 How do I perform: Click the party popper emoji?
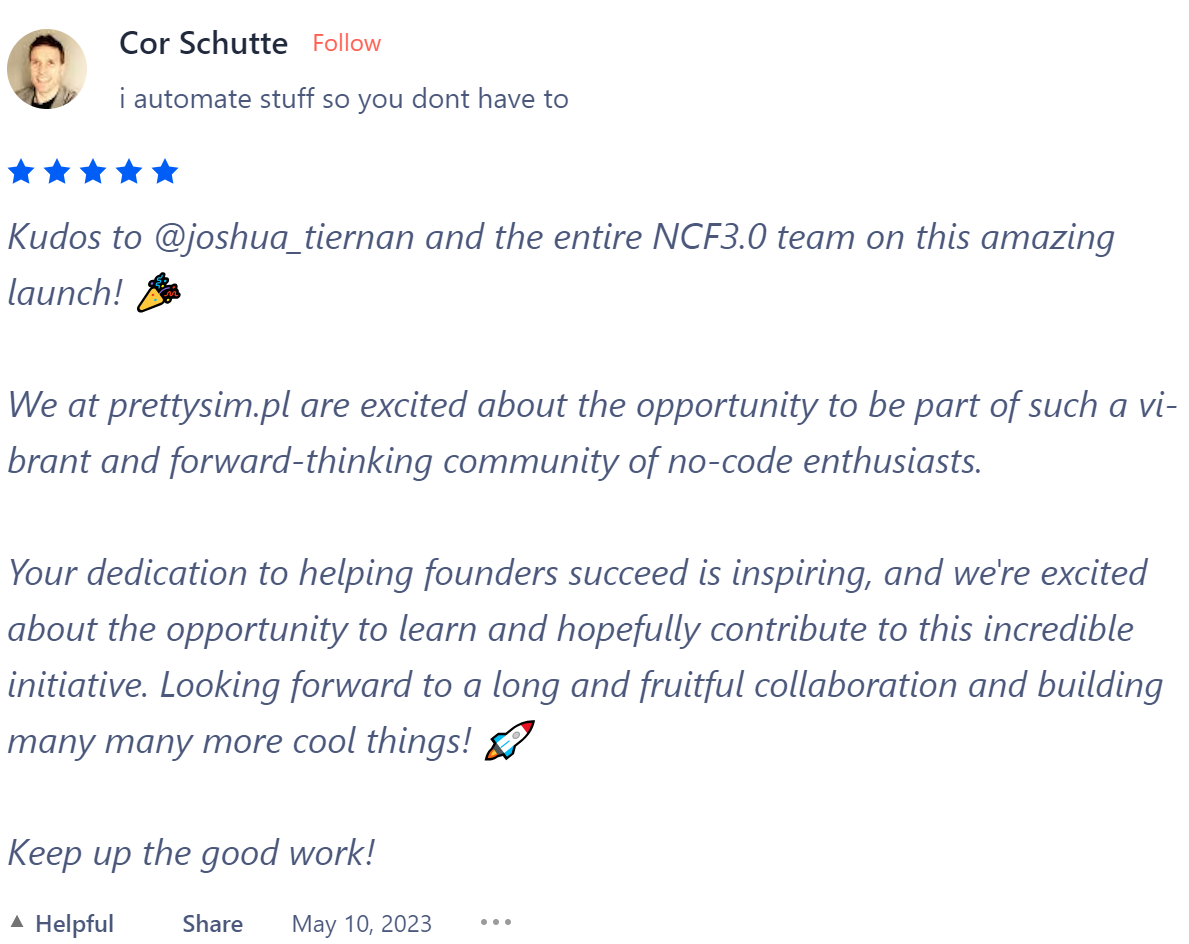157,292
